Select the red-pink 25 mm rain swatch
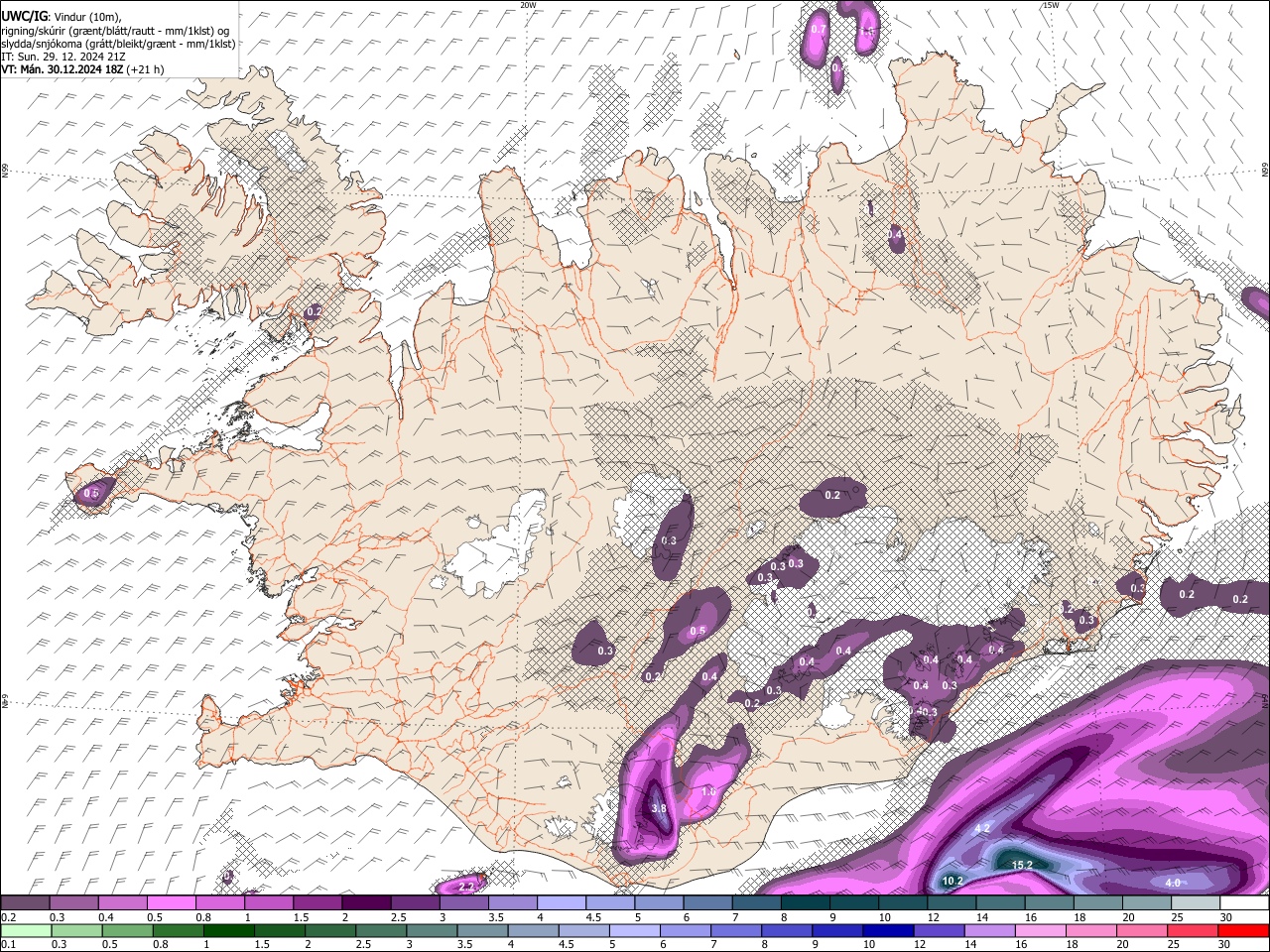This screenshot has width=1270, height=952. click(1193, 930)
